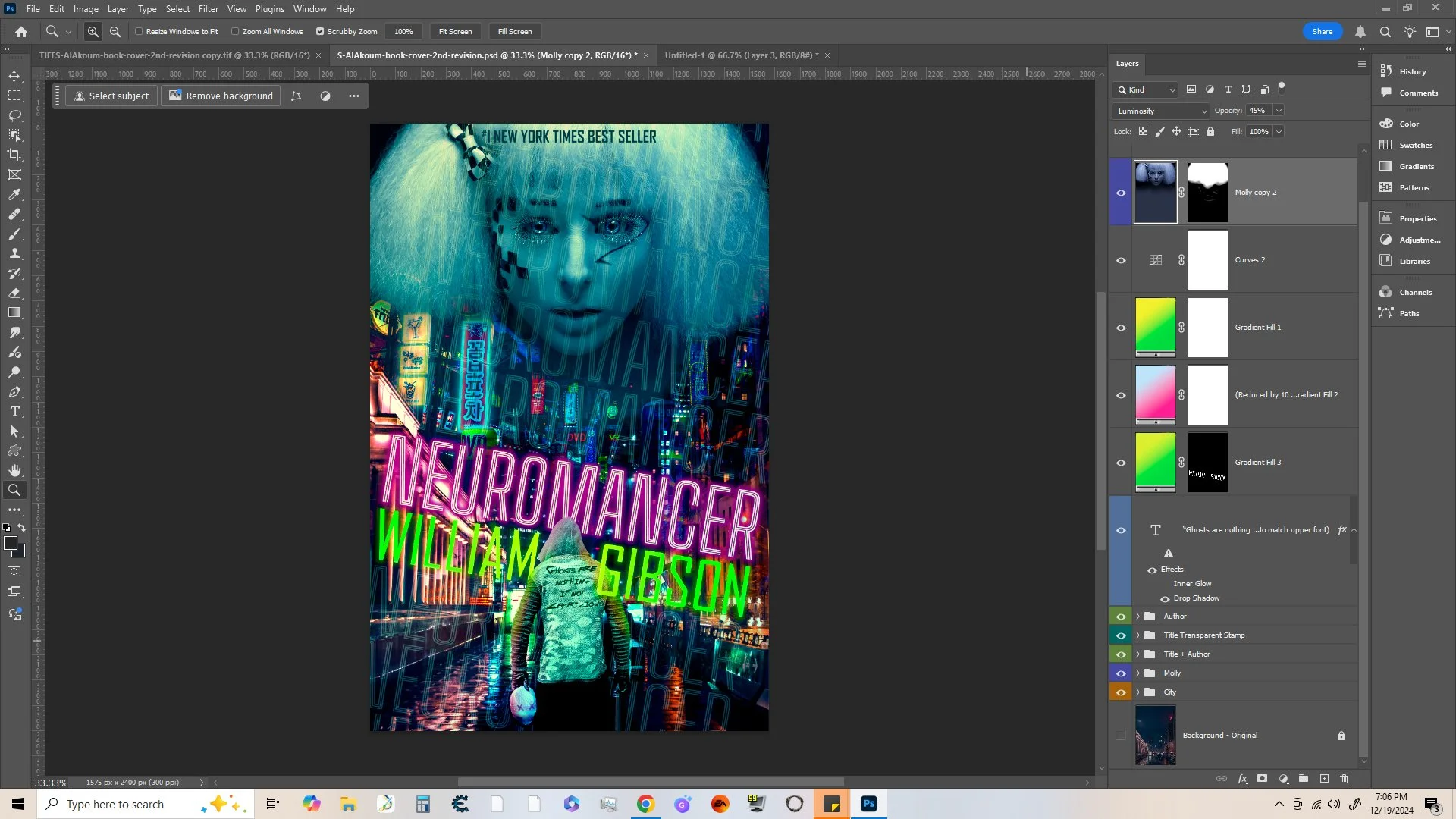This screenshot has height=819, width=1456.
Task: Activate the Type tool
Action: (x=14, y=412)
